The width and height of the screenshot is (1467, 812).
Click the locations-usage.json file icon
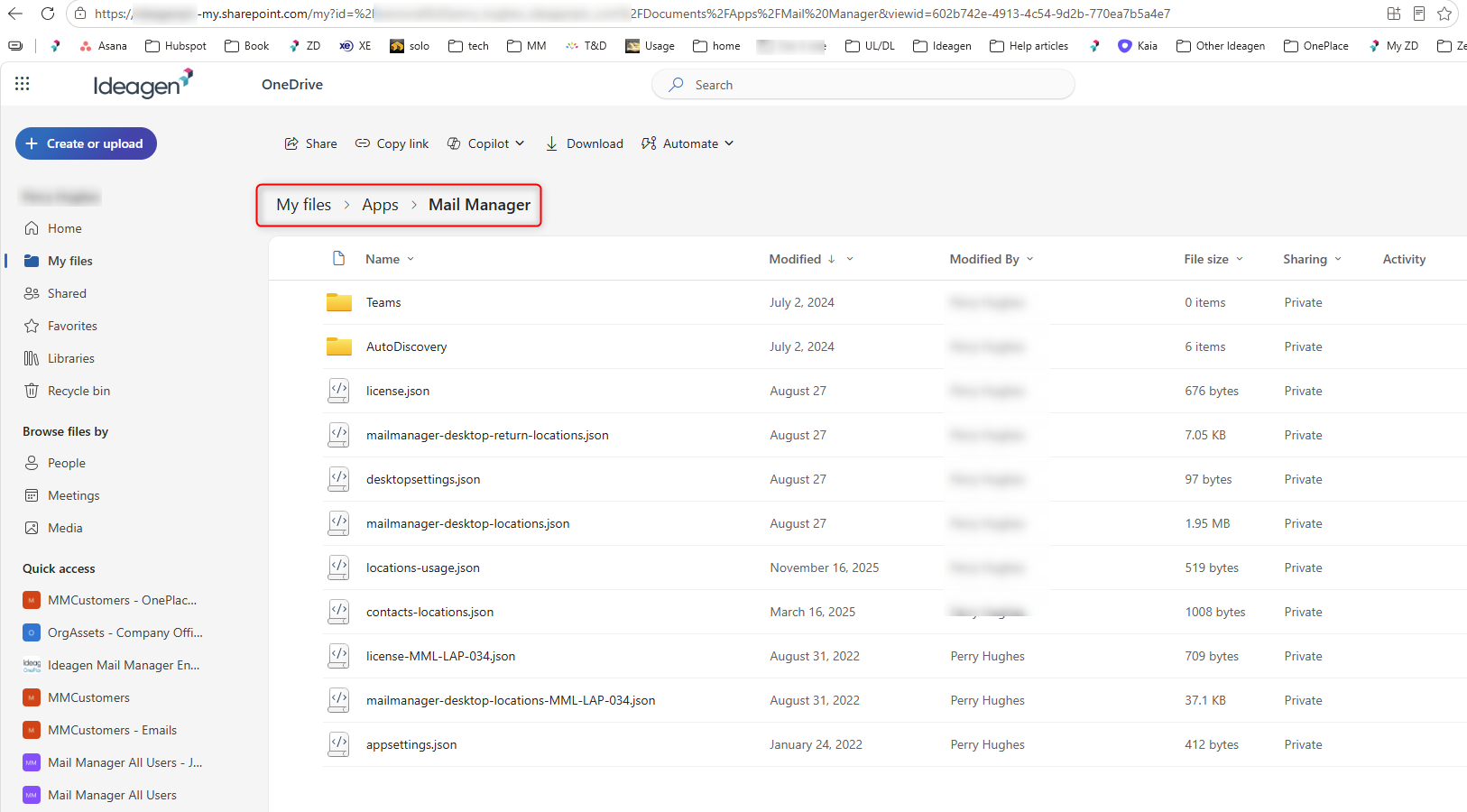pos(339,567)
